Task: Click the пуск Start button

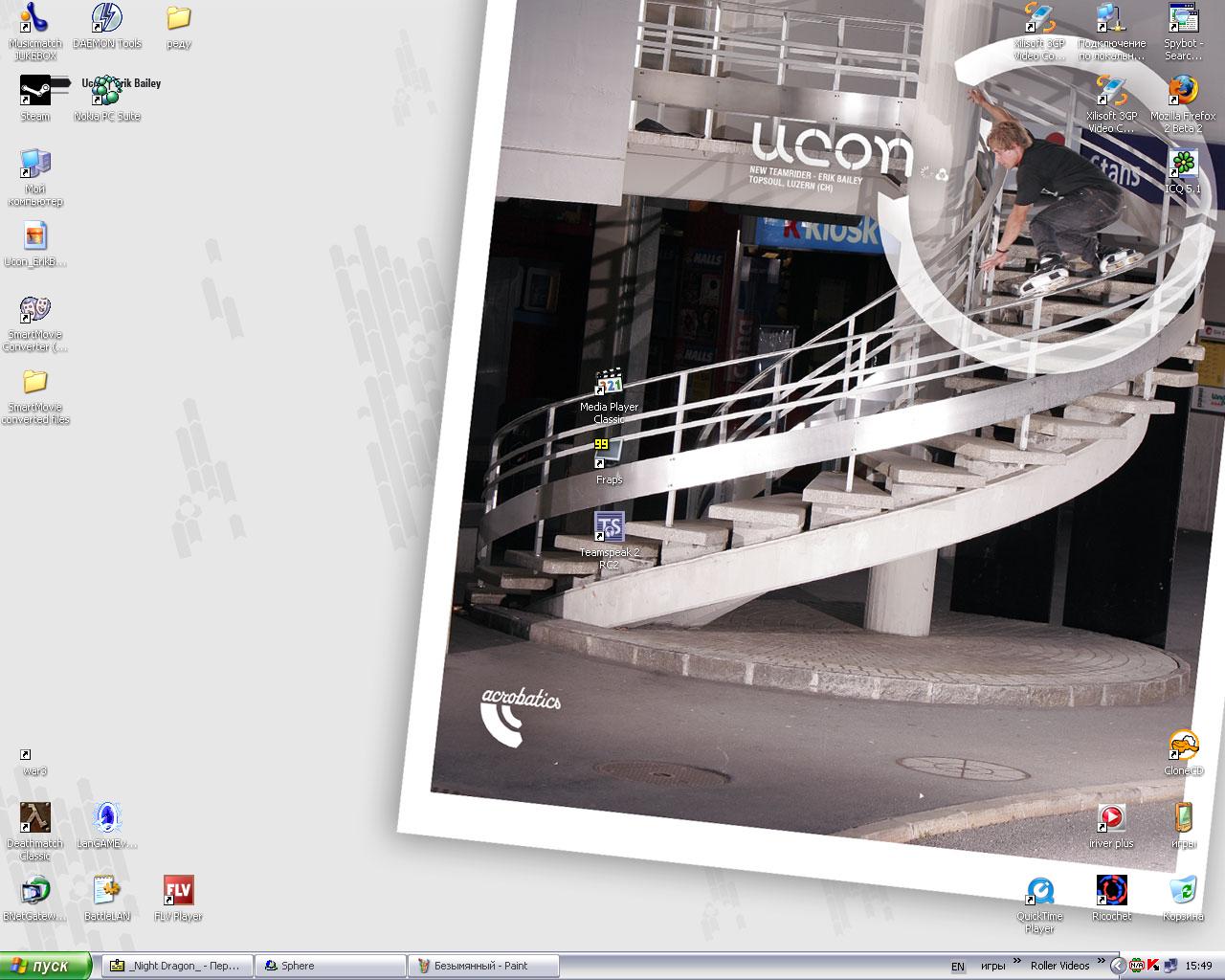Action: [45, 966]
